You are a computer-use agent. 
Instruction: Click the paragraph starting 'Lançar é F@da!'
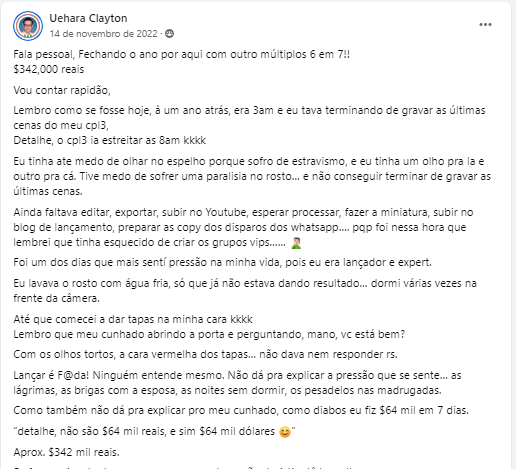point(237,383)
